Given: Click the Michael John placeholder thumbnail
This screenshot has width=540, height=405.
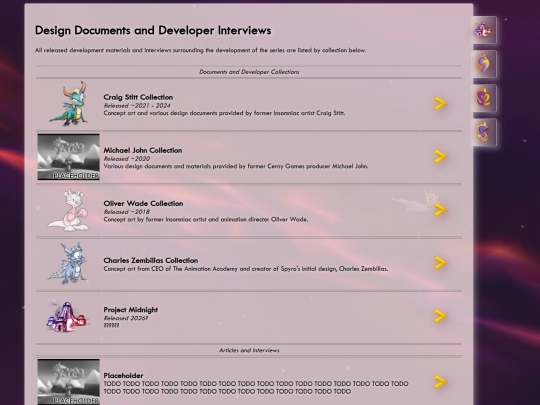Looking at the screenshot, I should tap(69, 157).
